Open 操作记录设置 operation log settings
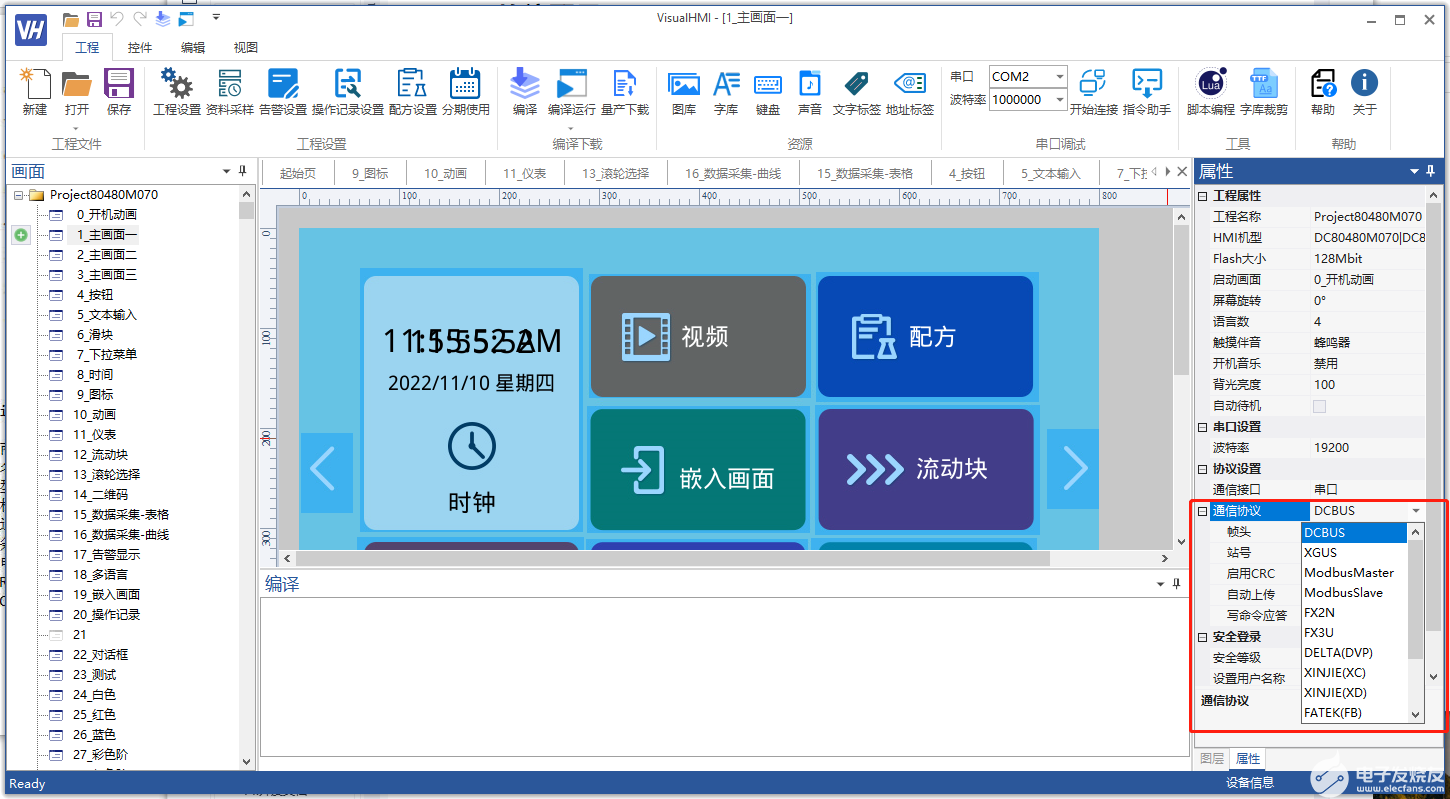 coord(348,92)
